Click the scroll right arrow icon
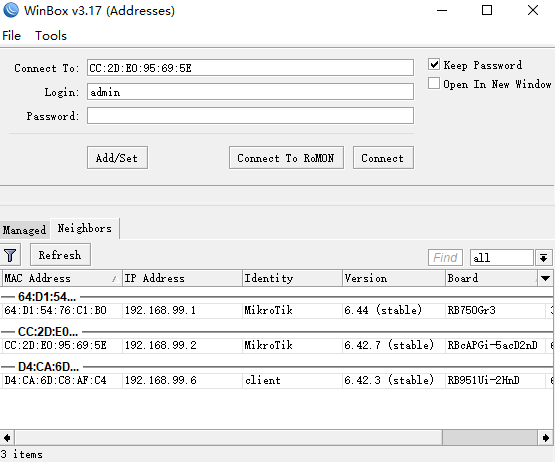Viewport: 560px width, 462px height. click(x=545, y=437)
